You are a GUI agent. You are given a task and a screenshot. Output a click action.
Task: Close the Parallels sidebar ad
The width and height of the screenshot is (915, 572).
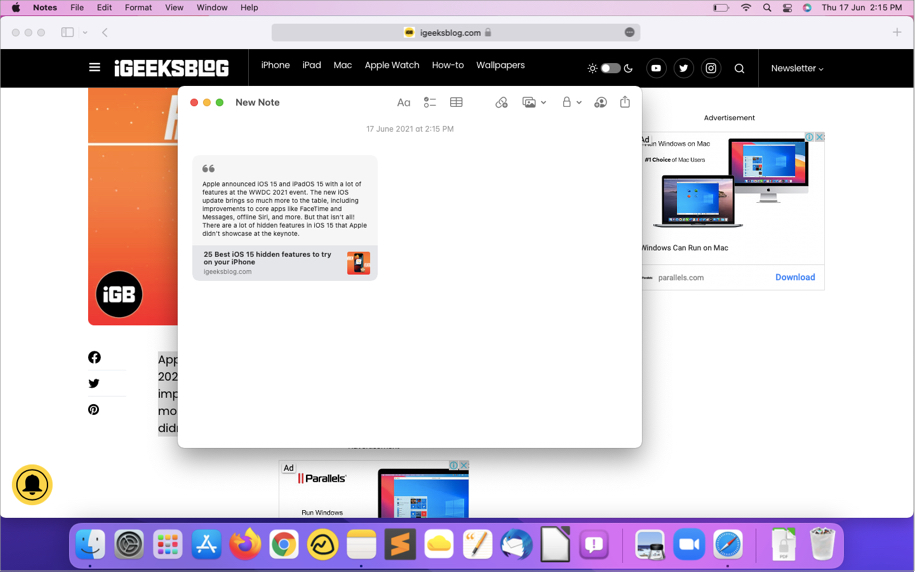(819, 137)
